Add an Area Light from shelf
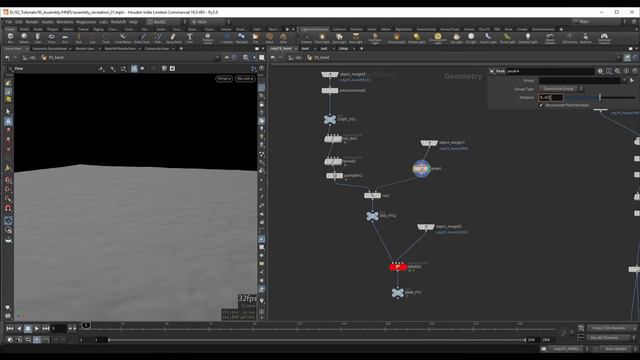This screenshot has height=360, width=640. pyautogui.click(x=356, y=38)
